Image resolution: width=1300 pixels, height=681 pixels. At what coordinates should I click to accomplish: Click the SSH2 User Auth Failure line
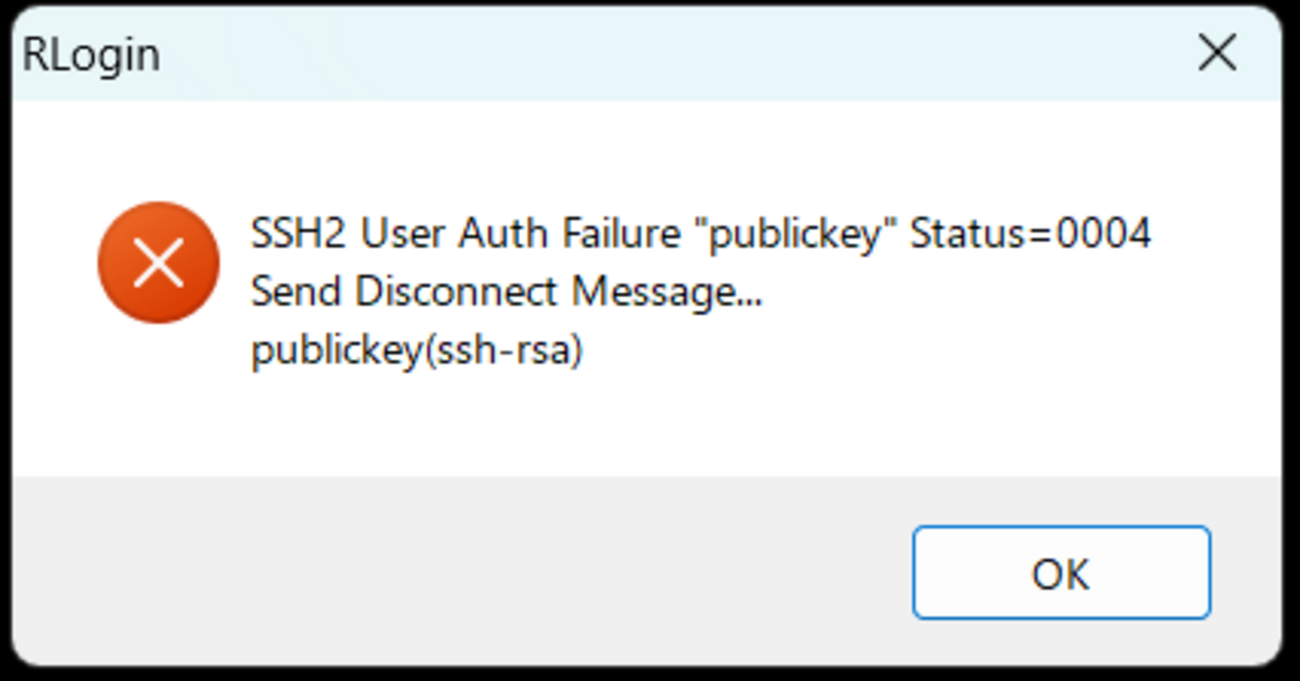(x=701, y=235)
